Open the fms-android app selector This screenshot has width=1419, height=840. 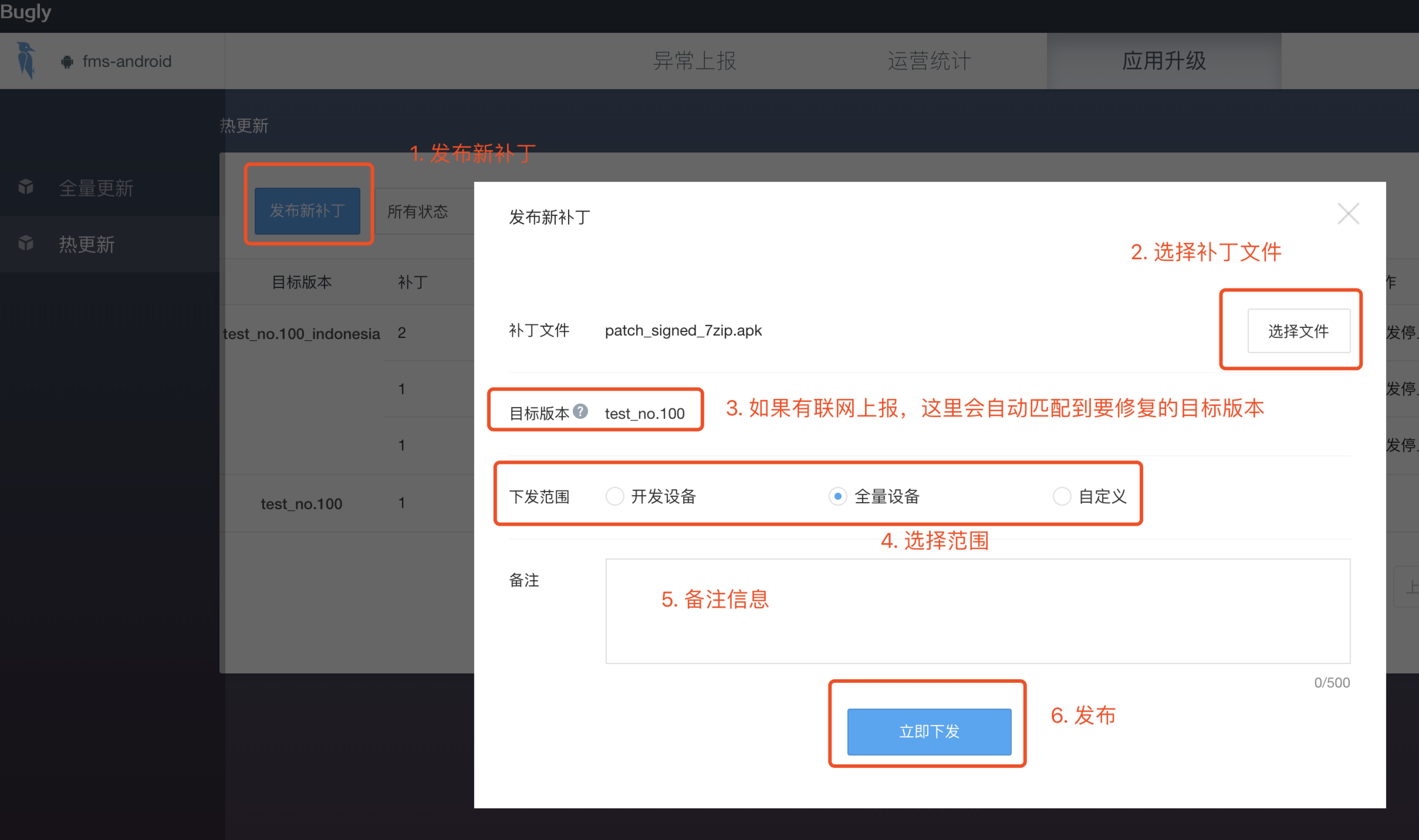[x=126, y=61]
